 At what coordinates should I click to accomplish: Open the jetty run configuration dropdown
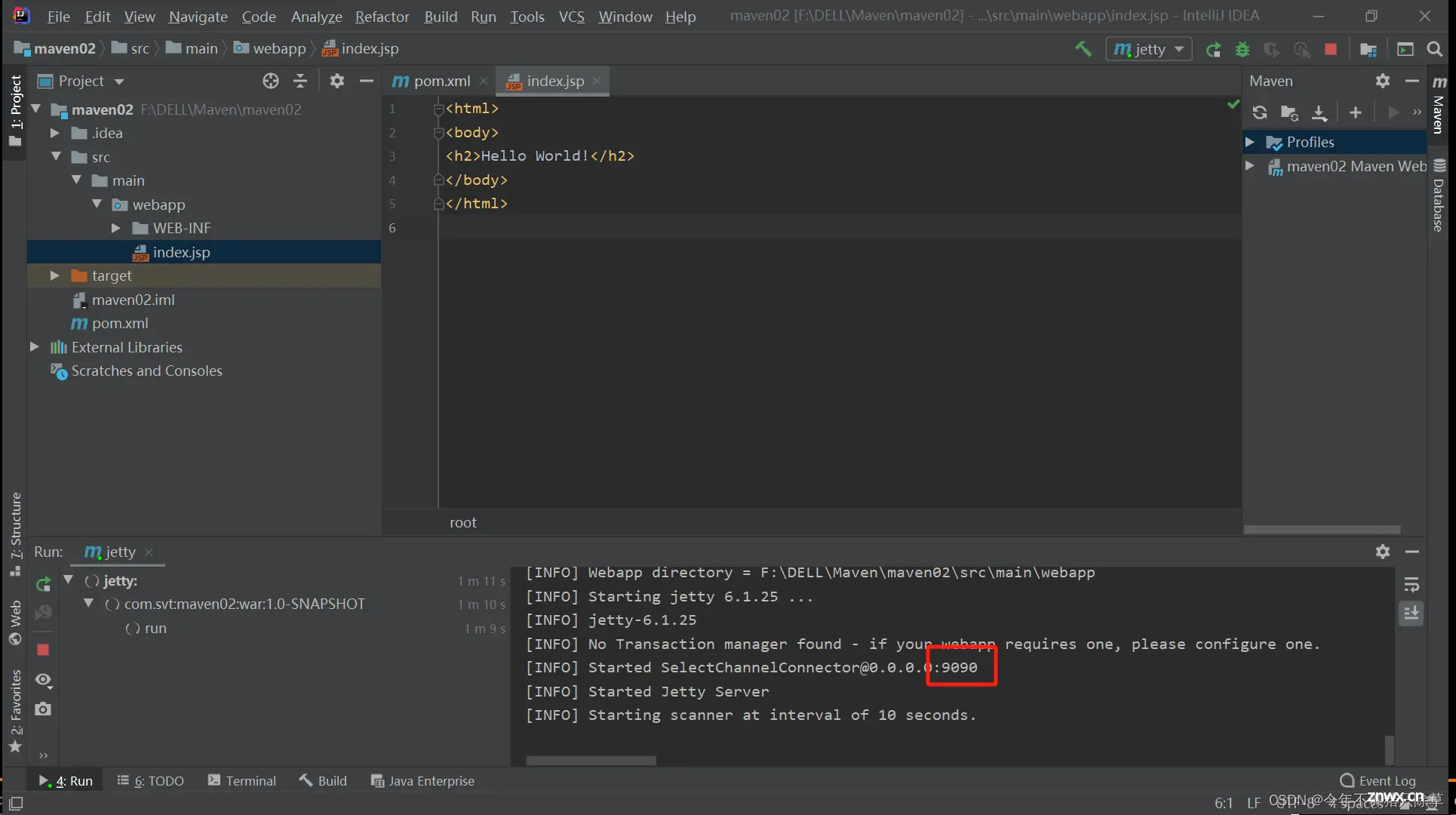coord(1149,49)
